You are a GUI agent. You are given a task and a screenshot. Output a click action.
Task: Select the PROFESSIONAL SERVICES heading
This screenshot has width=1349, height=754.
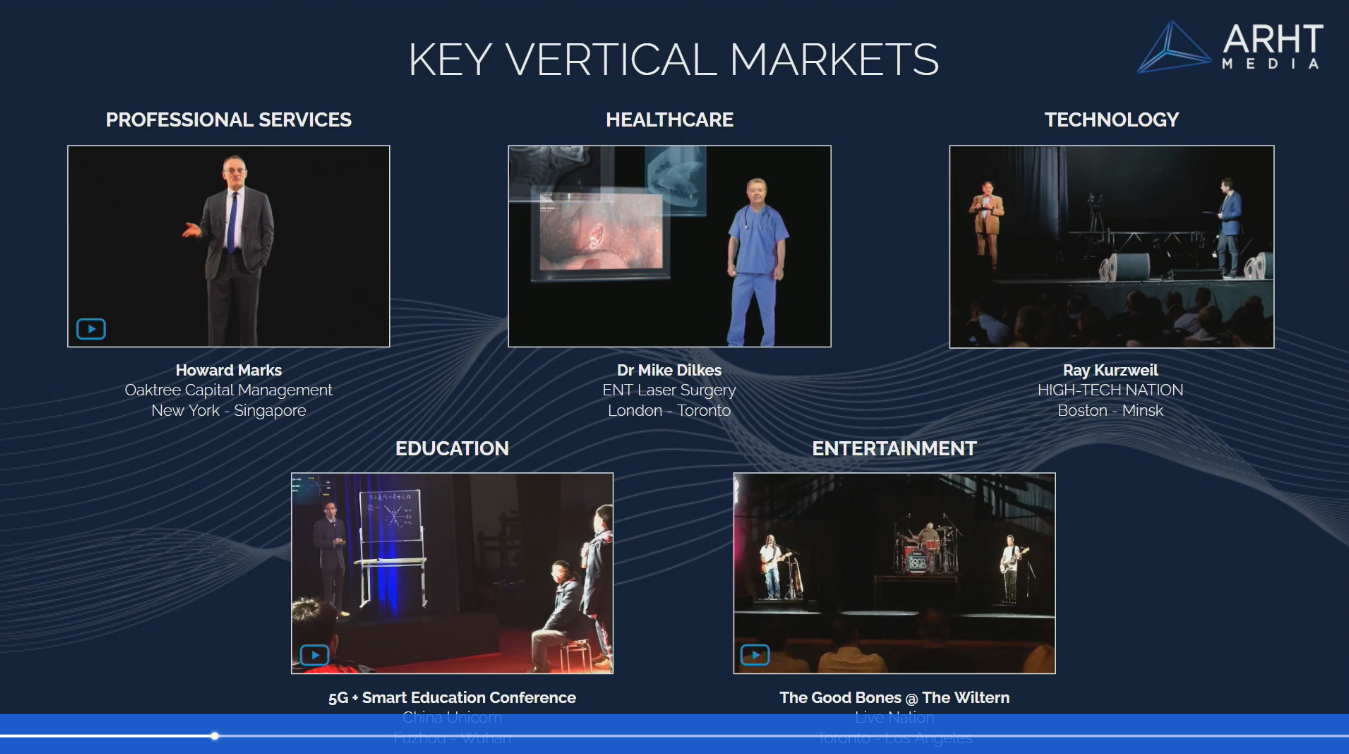tap(229, 120)
